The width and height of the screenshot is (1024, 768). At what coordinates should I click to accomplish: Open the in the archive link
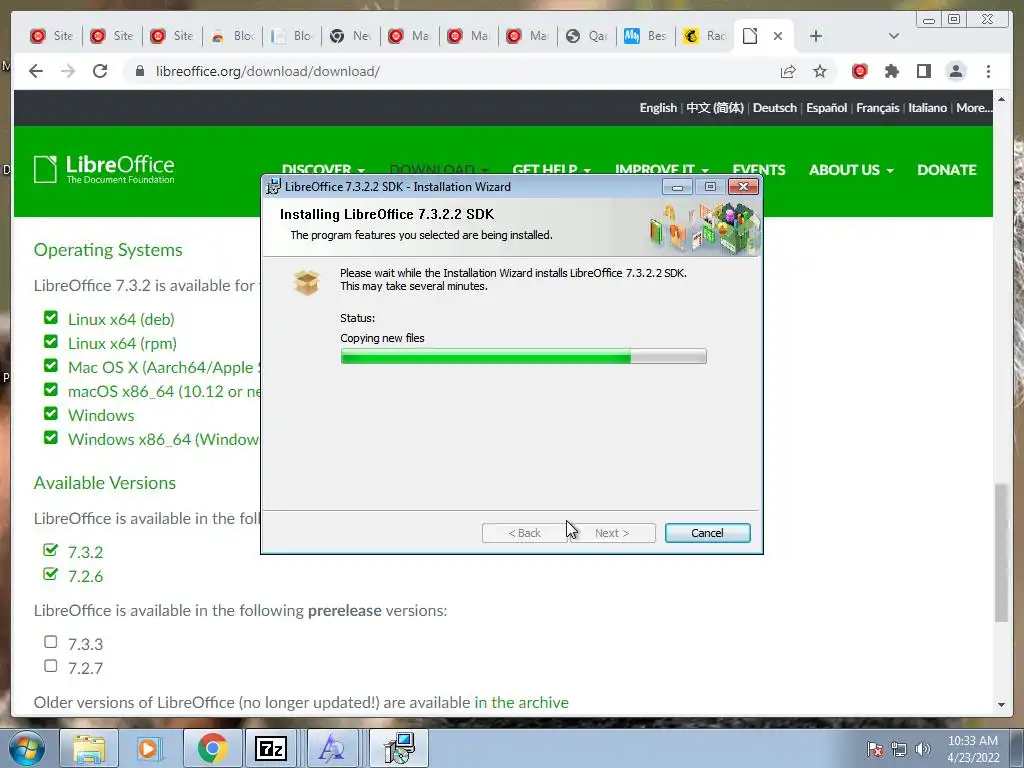click(x=521, y=703)
